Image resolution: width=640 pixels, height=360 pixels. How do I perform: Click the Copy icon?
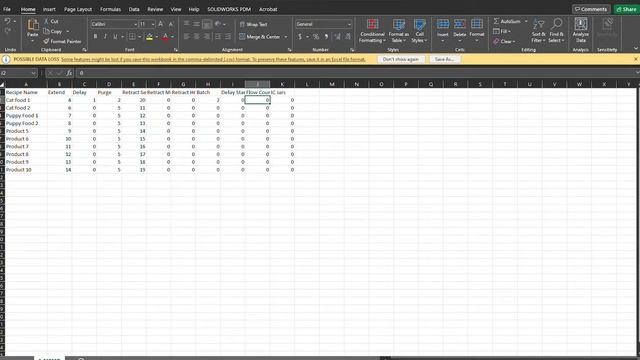click(x=47, y=31)
